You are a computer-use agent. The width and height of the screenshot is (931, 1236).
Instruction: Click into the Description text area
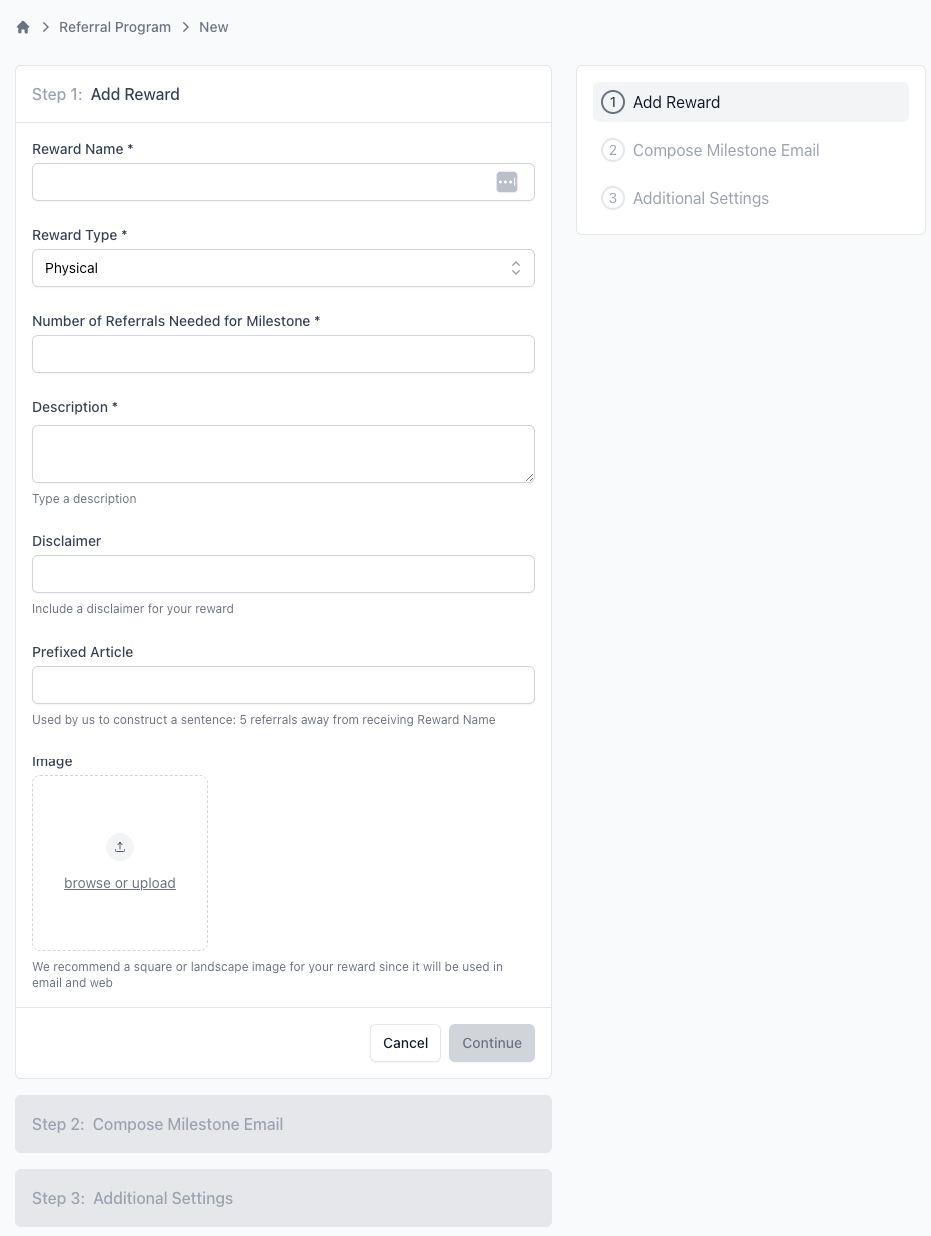pyautogui.click(x=283, y=454)
